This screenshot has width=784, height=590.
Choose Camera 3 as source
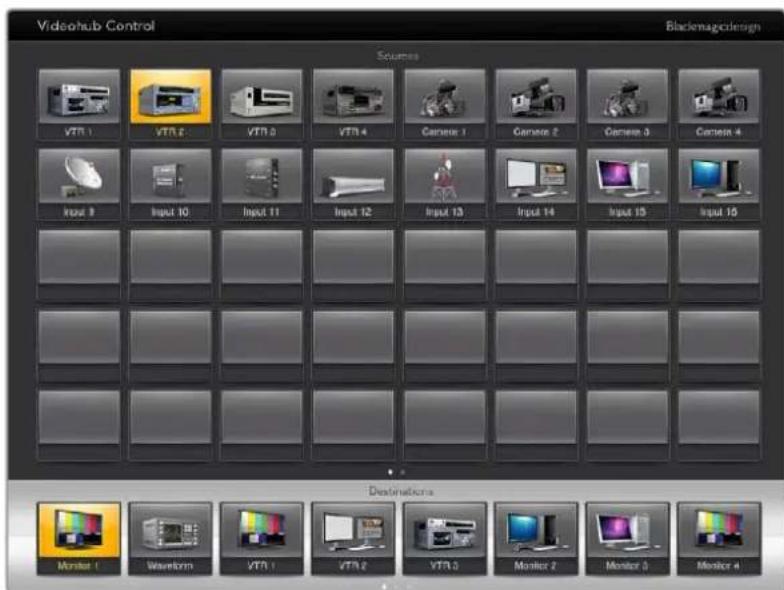click(x=627, y=104)
